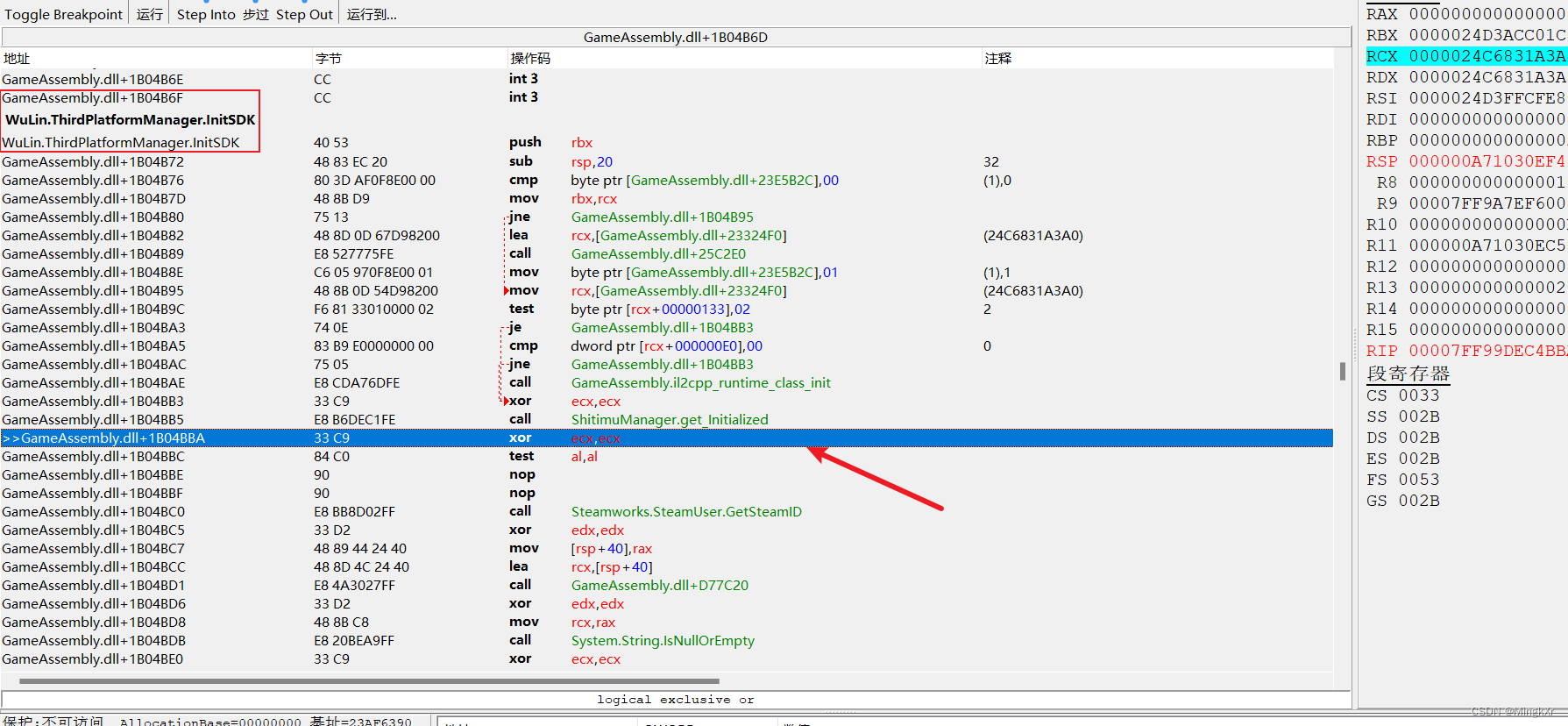
Task: Click the RAX register value
Action: pyautogui.click(x=1487, y=14)
